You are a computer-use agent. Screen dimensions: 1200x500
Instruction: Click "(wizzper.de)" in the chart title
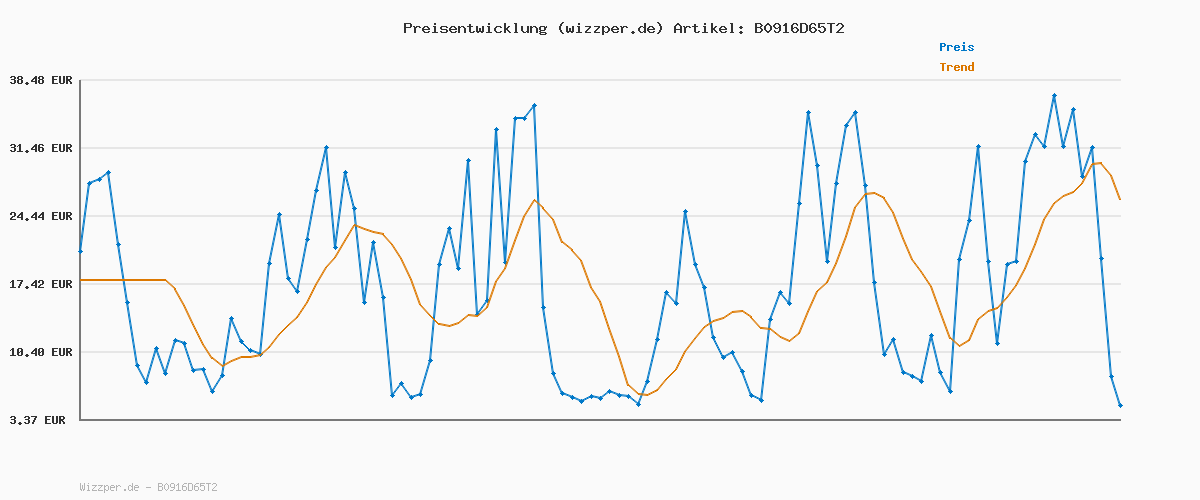point(609,28)
